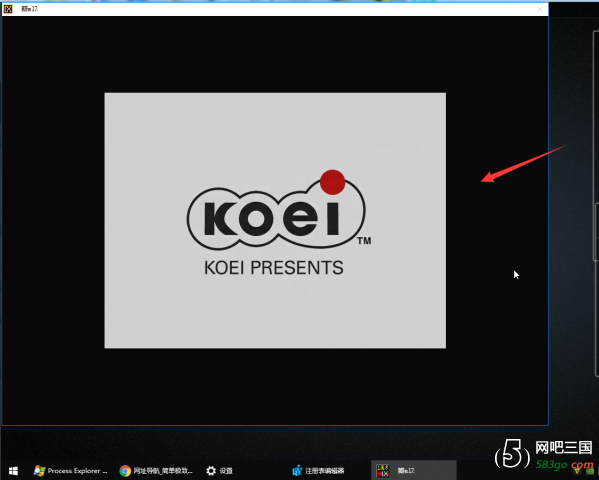The width and height of the screenshot is (599, 480).
Task: Switch to Process Explorer in taskbar
Action: [70, 470]
